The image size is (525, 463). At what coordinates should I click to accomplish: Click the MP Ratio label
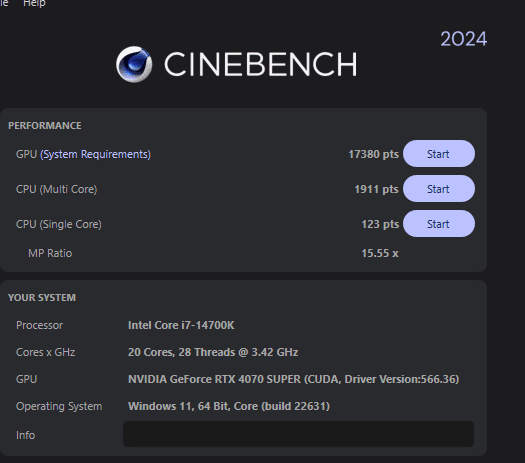point(50,253)
